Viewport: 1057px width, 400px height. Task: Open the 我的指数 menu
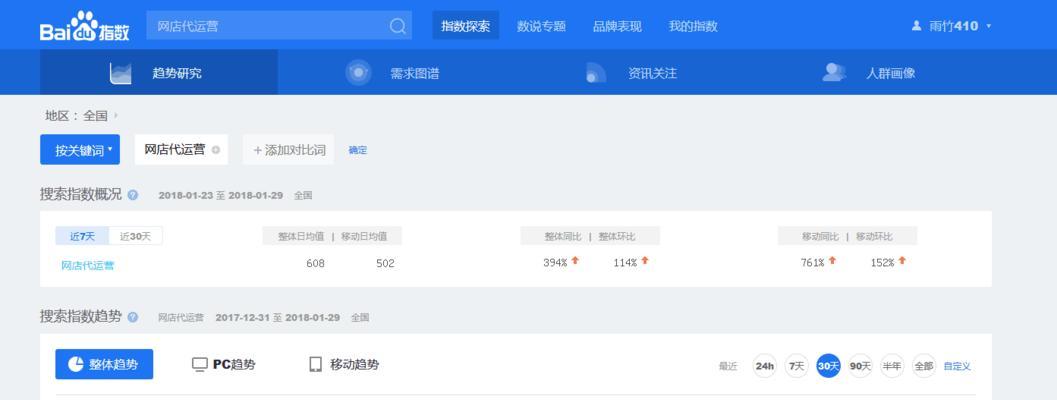point(693,26)
